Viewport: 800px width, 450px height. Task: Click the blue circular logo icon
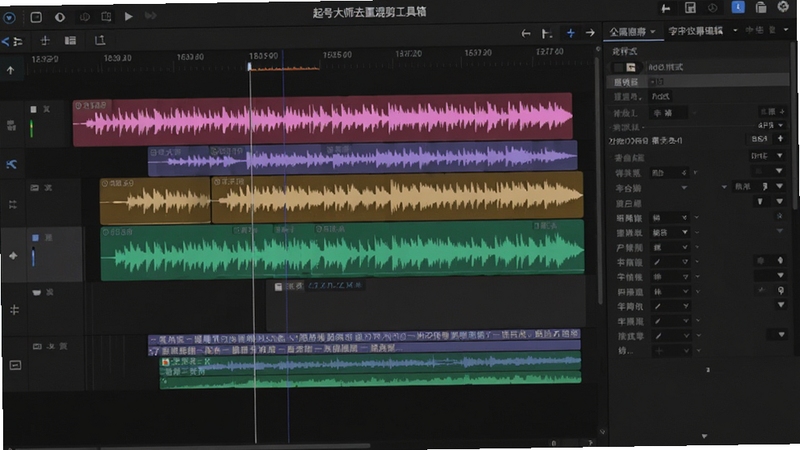click(x=9, y=18)
